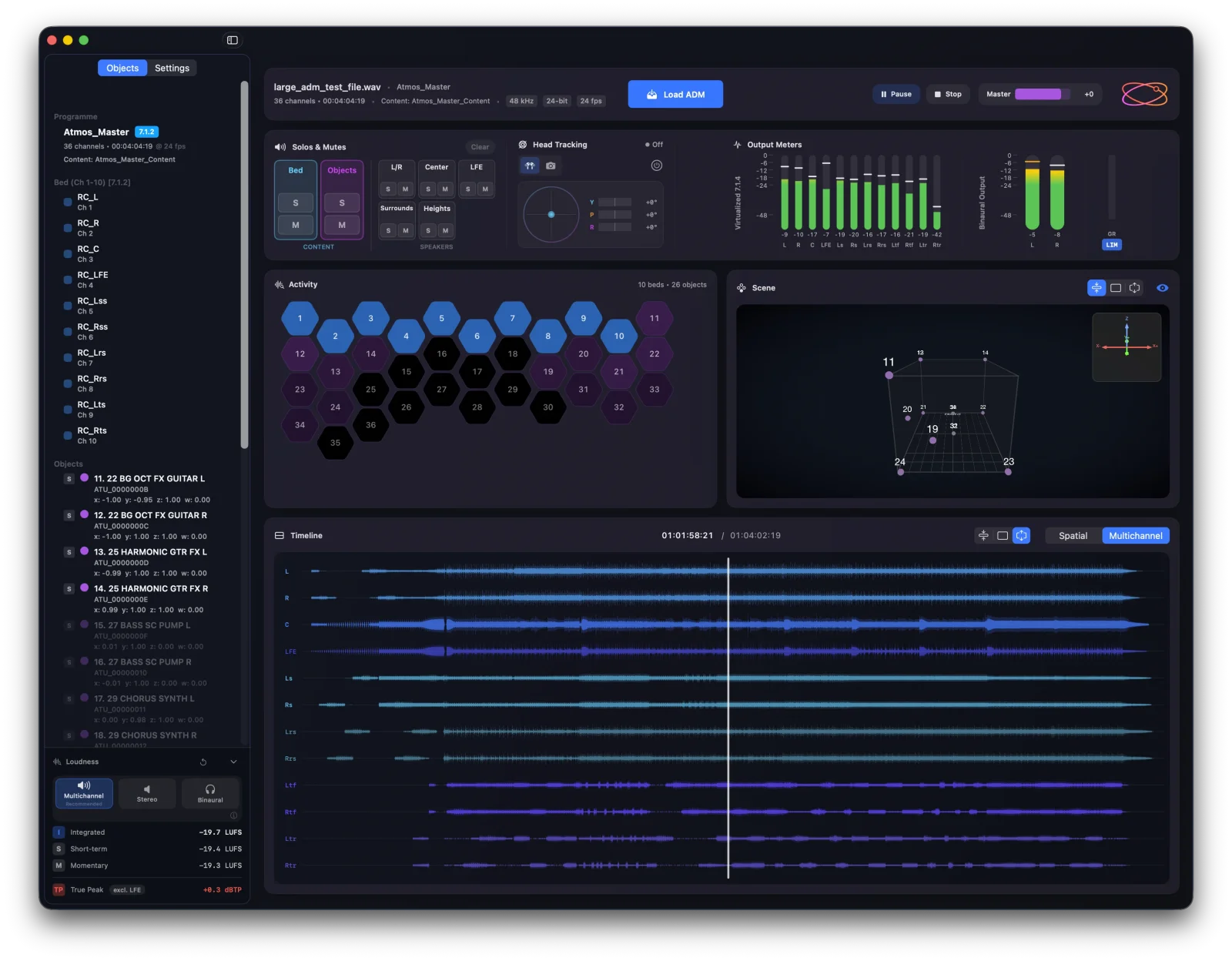Toggle the sidebar panel icon near window controls

[x=233, y=40]
